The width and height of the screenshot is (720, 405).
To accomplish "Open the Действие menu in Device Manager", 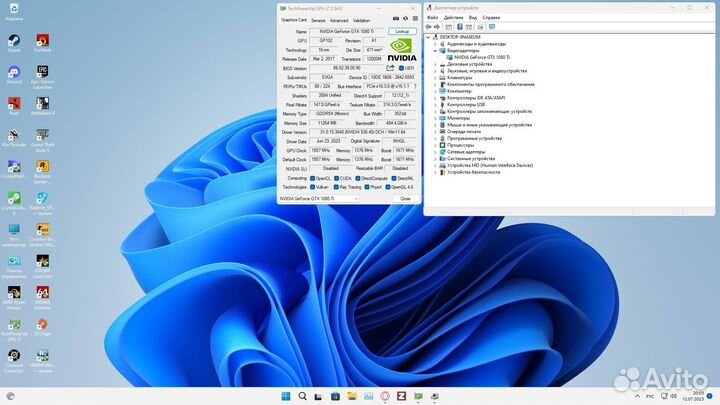I will point(454,18).
